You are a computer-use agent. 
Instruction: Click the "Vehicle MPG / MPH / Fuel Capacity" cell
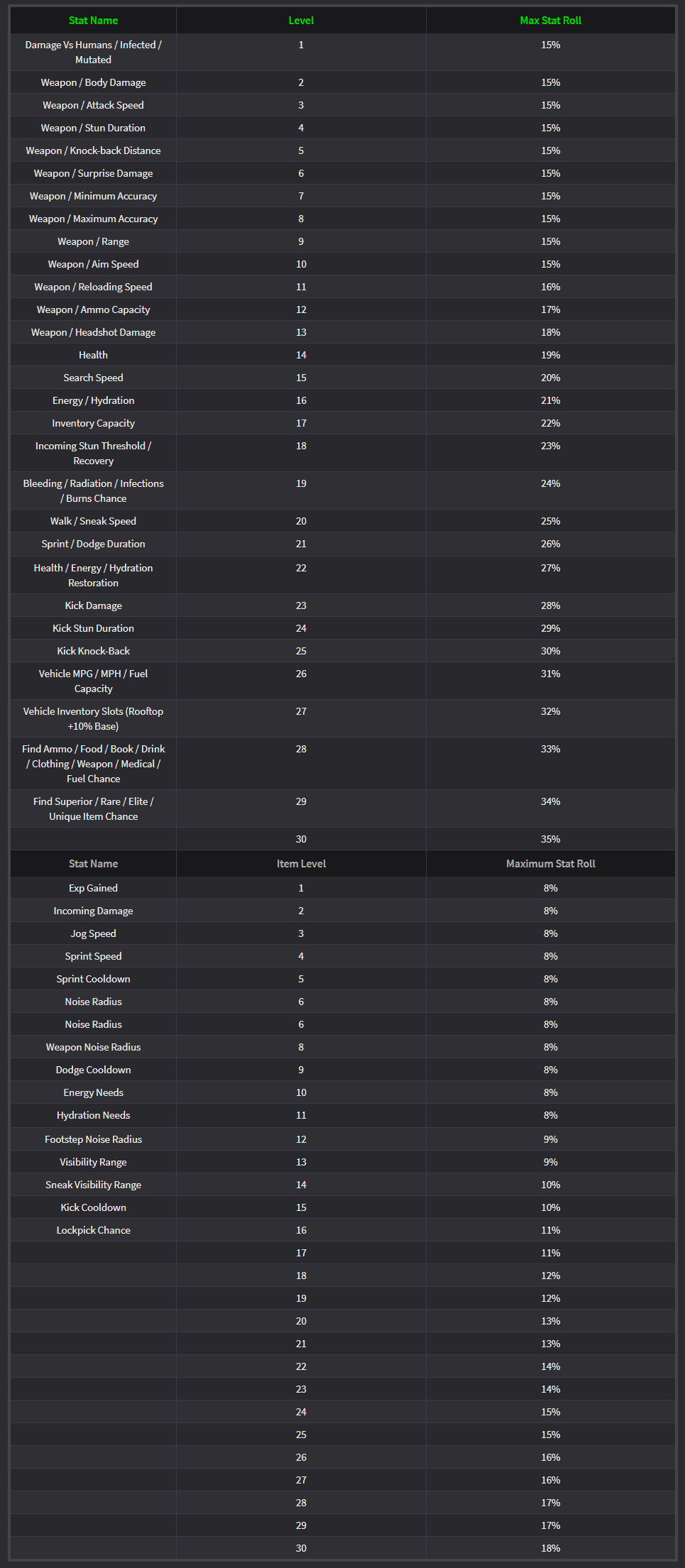point(93,681)
